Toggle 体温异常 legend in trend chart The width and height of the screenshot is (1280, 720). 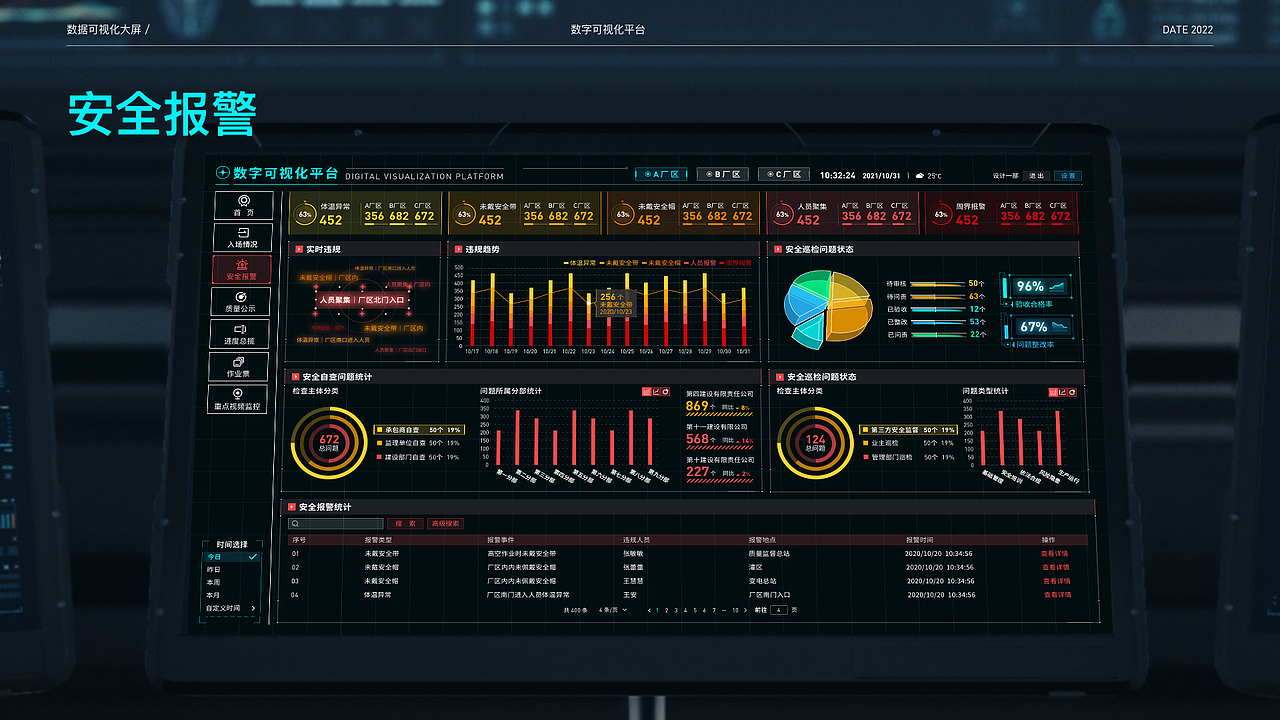(x=580, y=262)
